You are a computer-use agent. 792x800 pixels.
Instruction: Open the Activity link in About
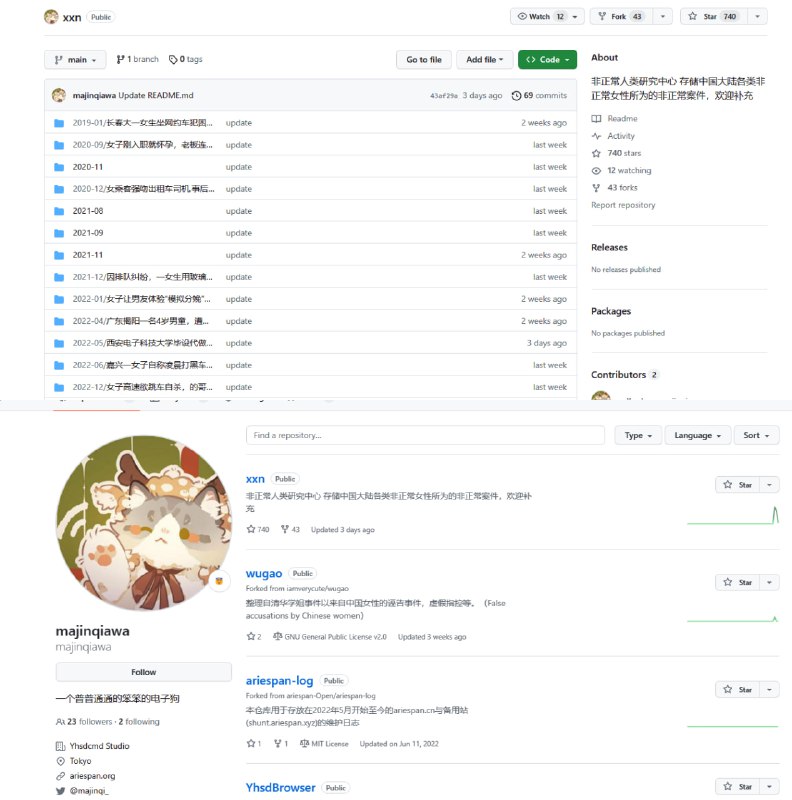(613, 136)
